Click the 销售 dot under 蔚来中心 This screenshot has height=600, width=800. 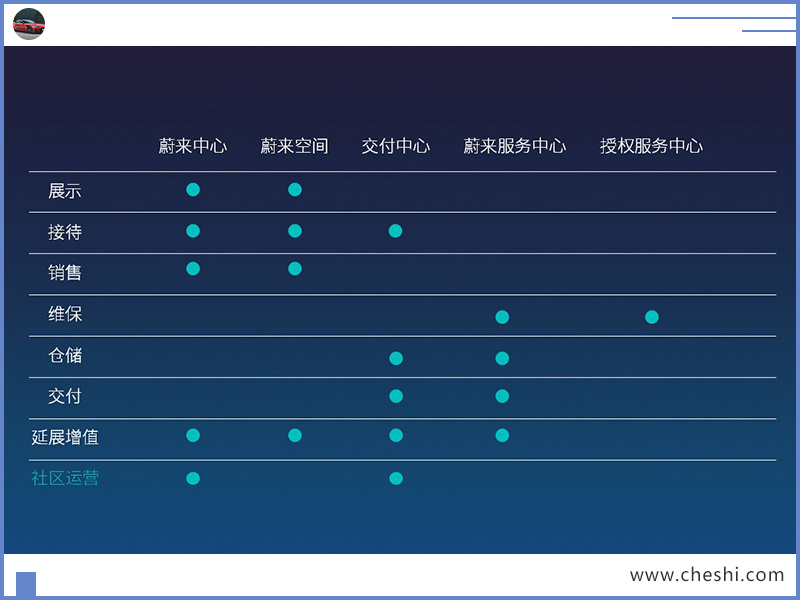(193, 269)
